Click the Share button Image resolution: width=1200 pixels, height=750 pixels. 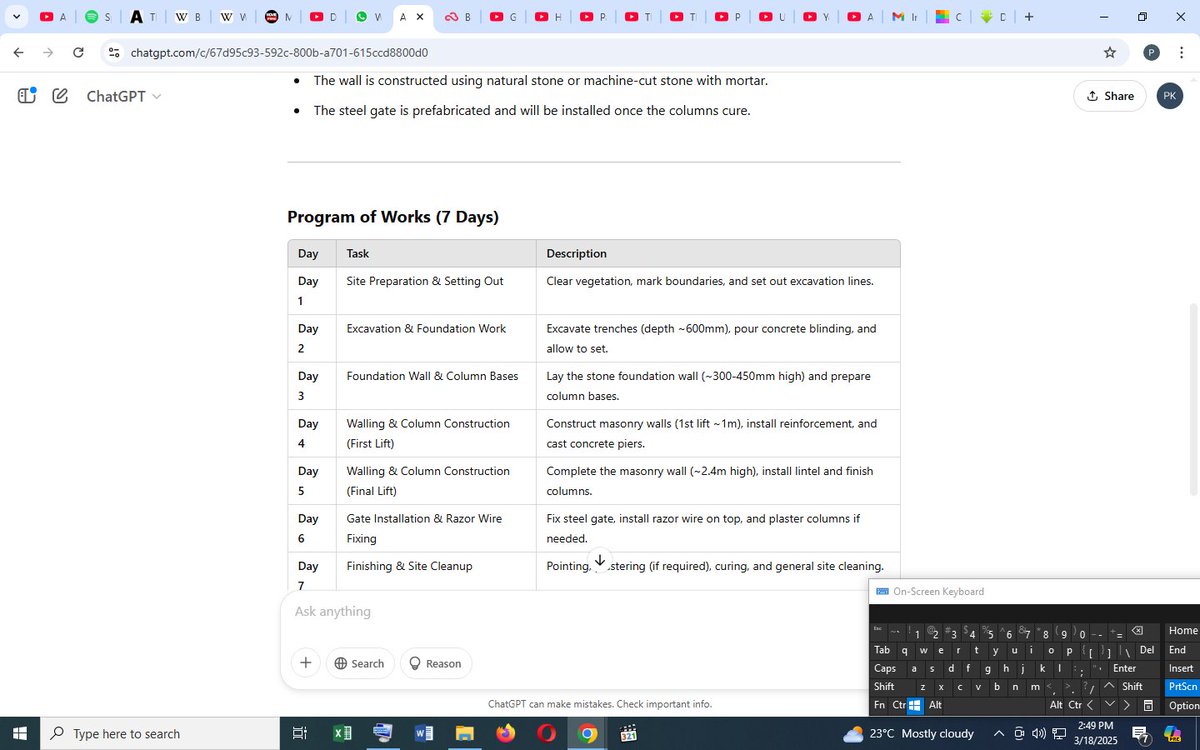1109,96
